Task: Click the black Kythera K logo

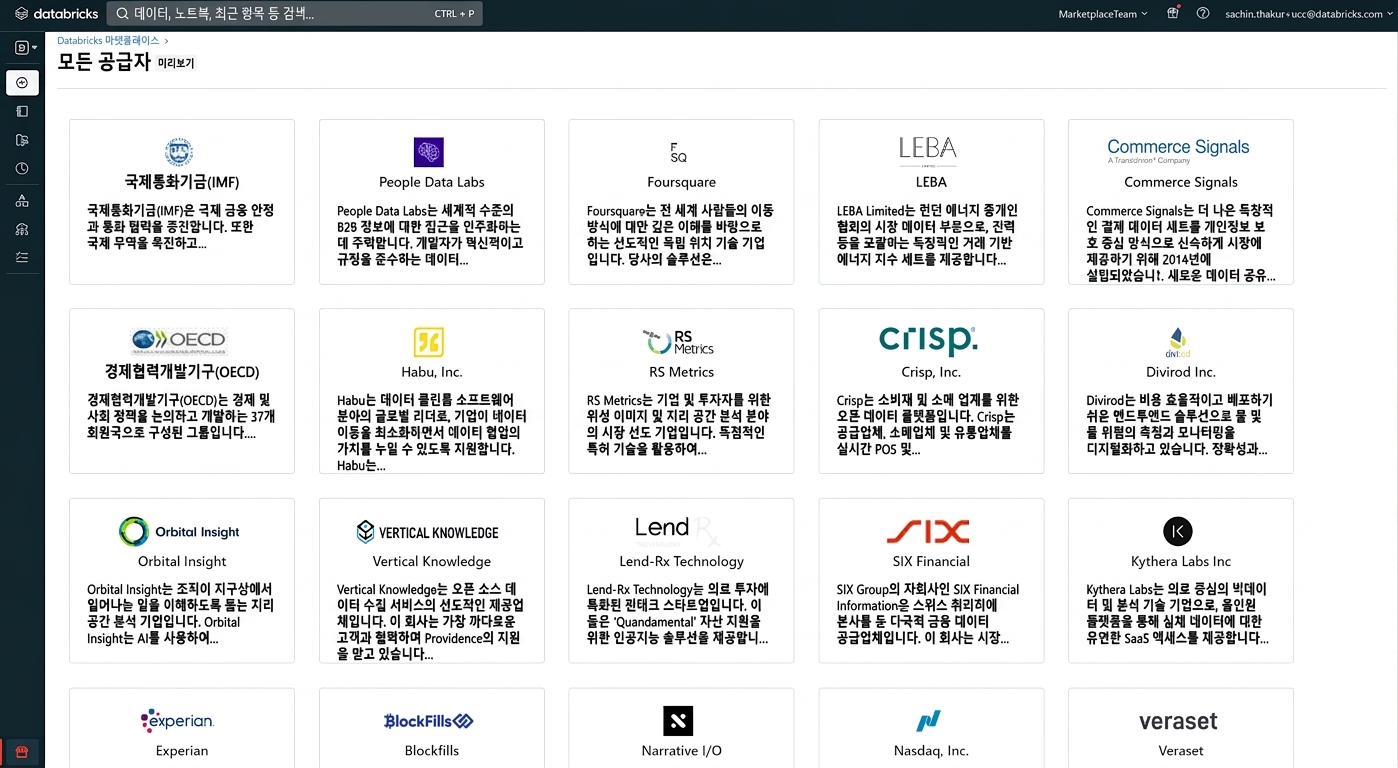Action: (1178, 531)
